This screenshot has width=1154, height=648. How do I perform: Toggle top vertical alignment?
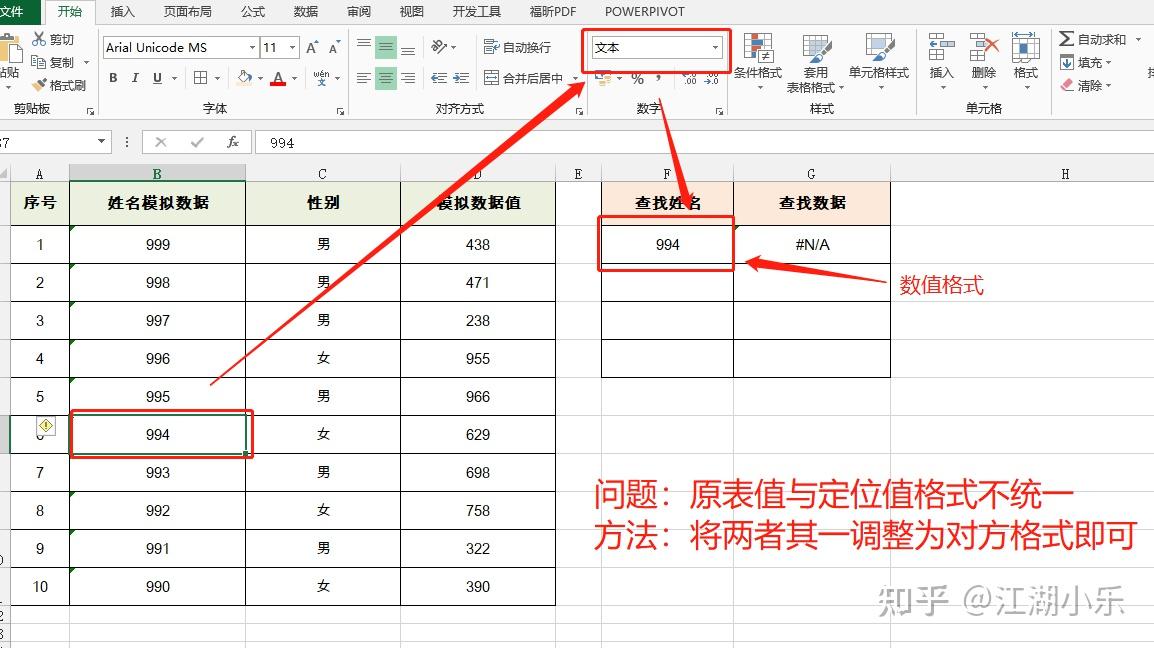[364, 47]
